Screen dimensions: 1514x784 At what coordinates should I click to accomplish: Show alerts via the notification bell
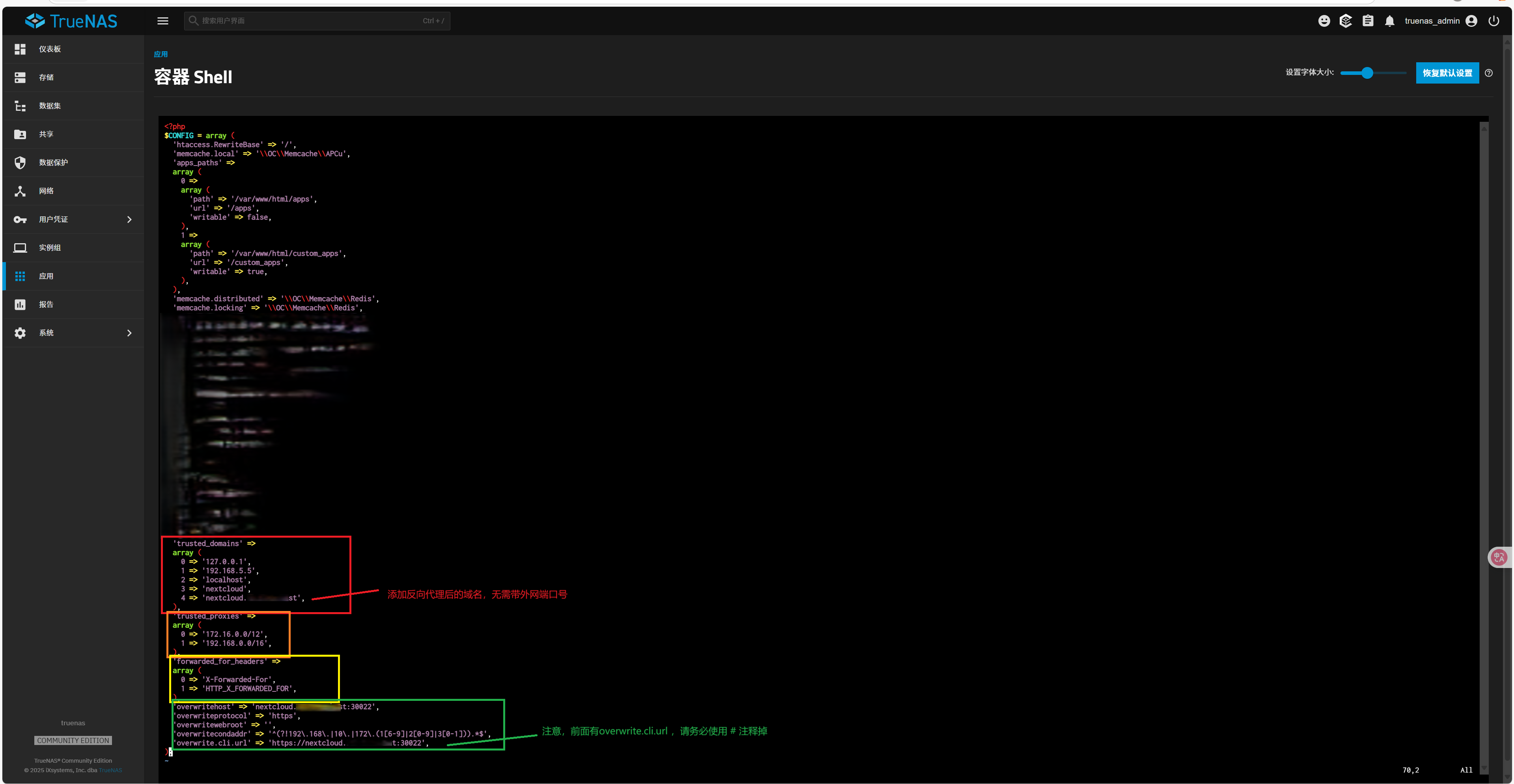1389,20
